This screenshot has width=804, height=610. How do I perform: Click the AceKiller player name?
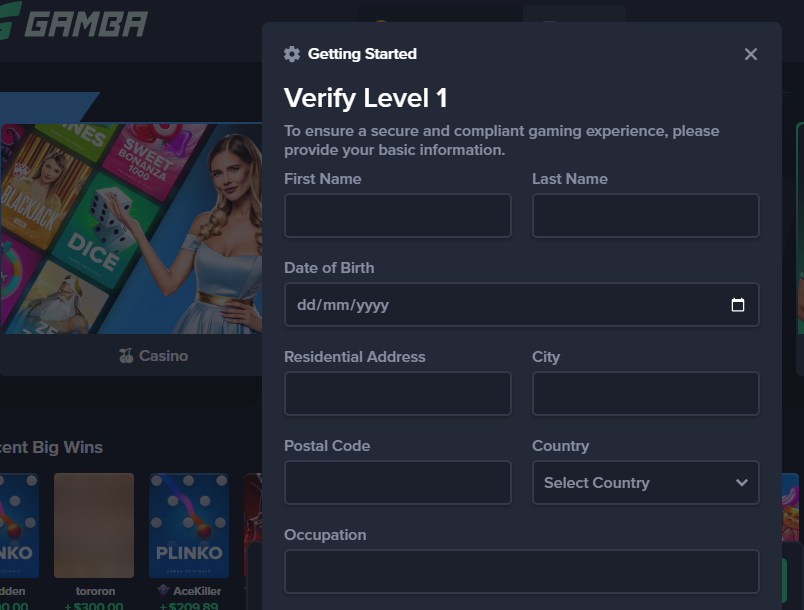(x=197, y=591)
